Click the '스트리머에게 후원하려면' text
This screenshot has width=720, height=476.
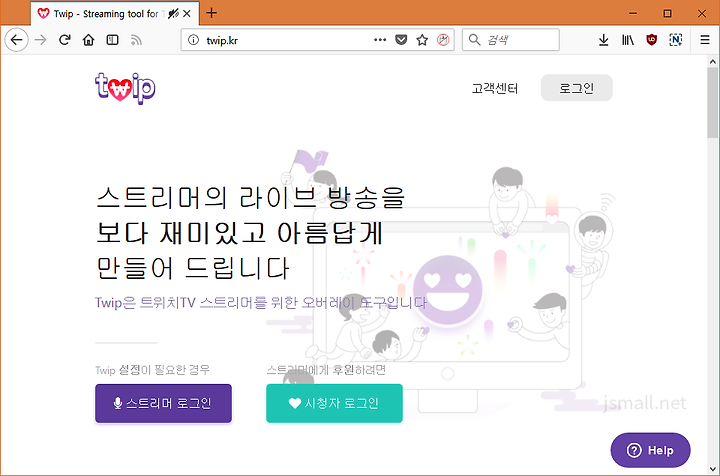[x=326, y=370]
